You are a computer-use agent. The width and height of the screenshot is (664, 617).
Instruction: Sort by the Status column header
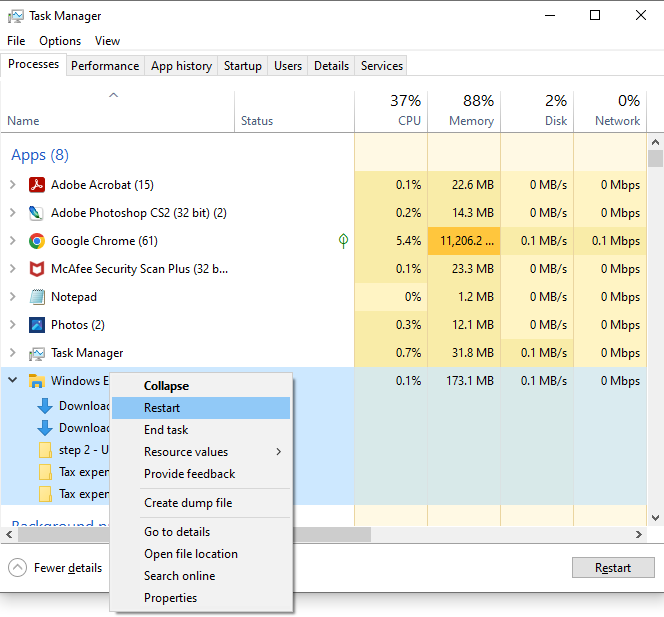click(294, 112)
